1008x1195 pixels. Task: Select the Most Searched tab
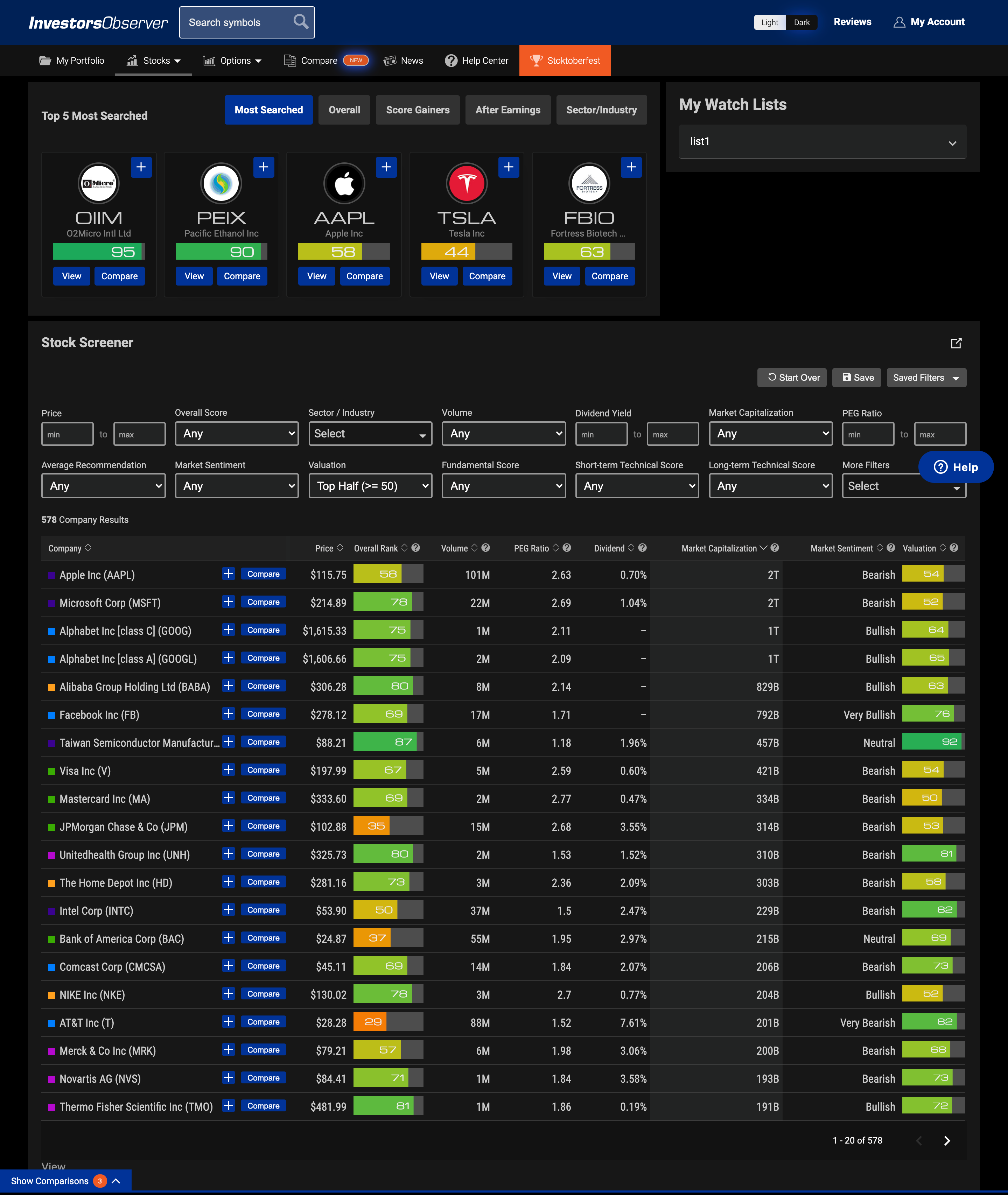click(268, 110)
